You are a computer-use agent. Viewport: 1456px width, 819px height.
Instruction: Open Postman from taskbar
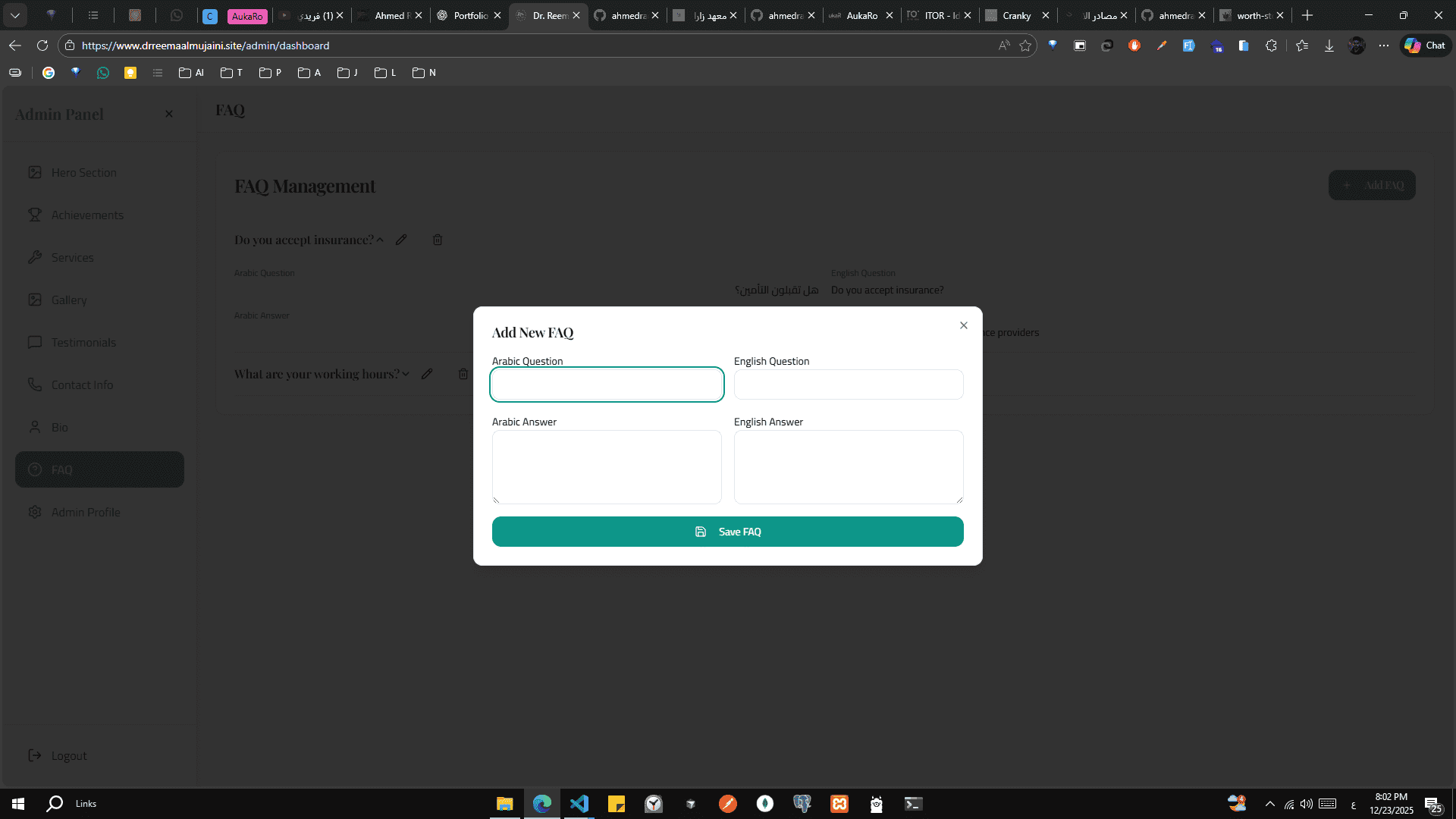point(728,804)
